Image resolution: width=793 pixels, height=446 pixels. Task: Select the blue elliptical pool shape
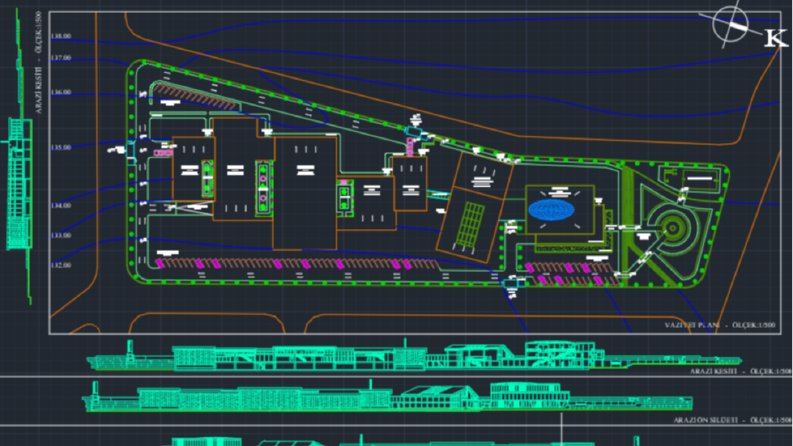pyautogui.click(x=551, y=210)
